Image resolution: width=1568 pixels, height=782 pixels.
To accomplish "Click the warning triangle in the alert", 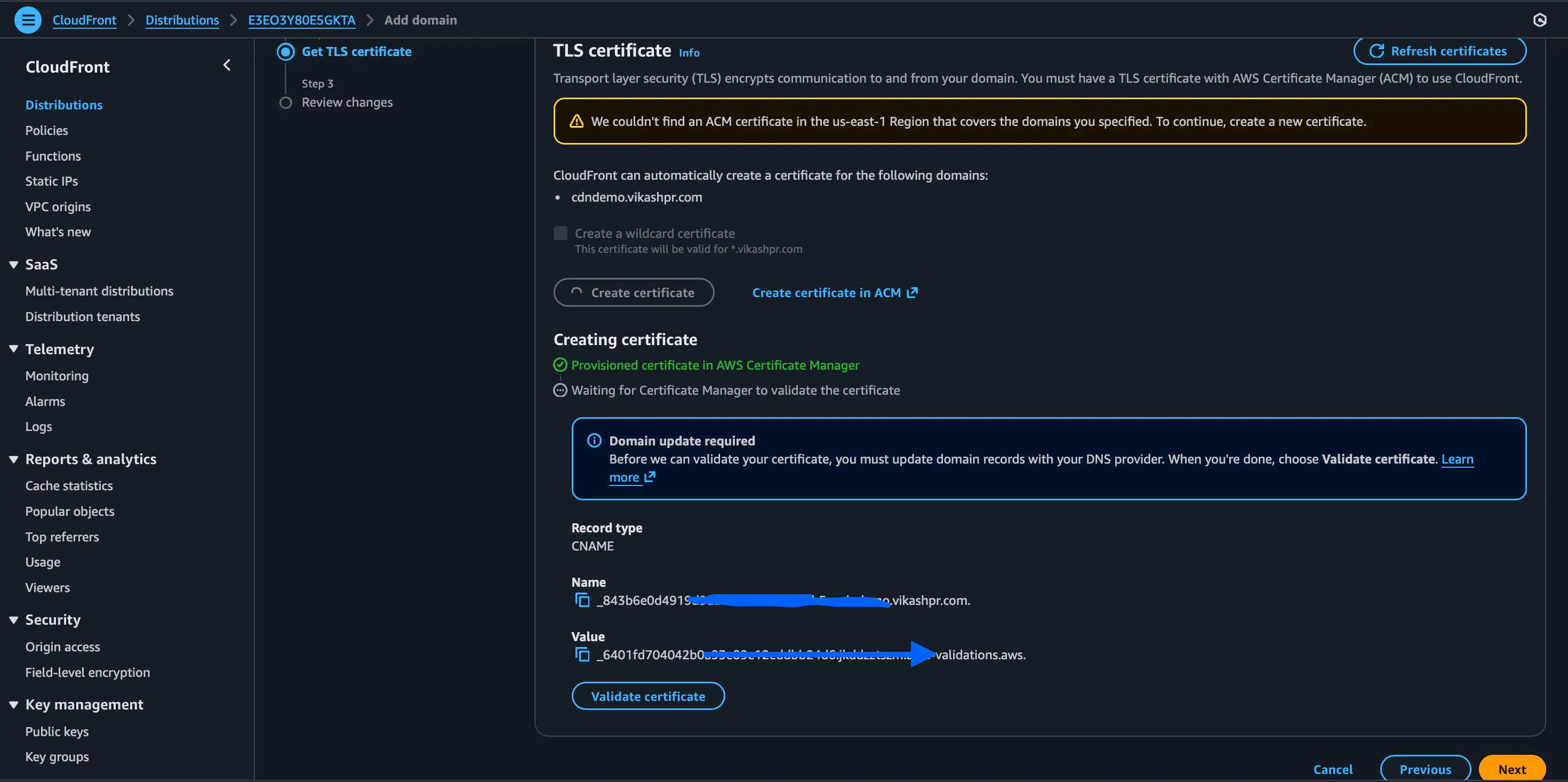I will (576, 121).
